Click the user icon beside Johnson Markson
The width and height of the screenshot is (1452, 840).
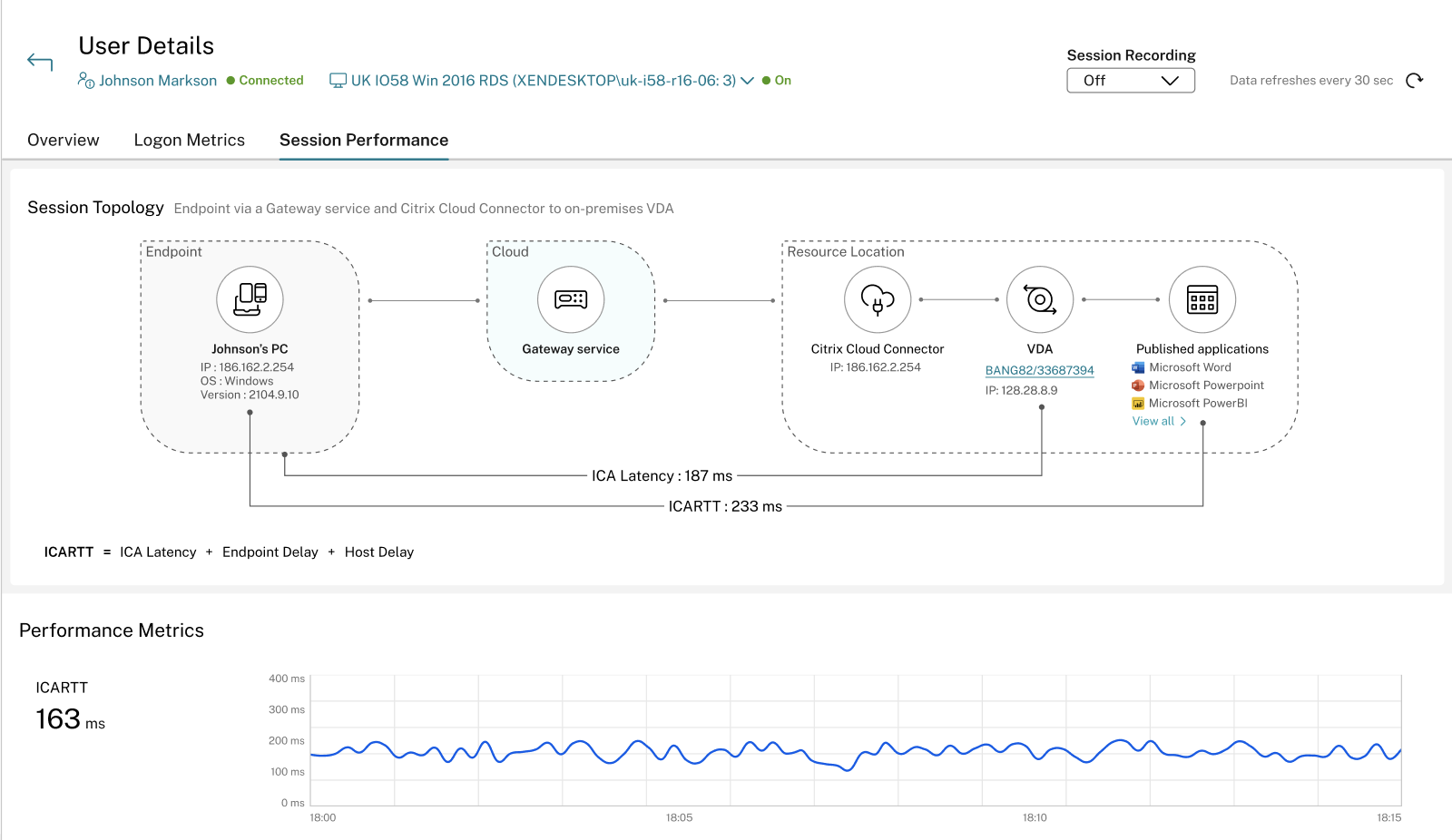point(86,81)
